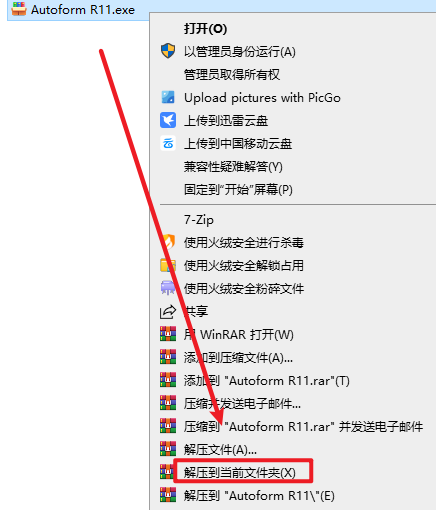Click the admin shield icon beside 以管理员身份运行
Image resolution: width=436 pixels, height=510 pixels.
click(x=168, y=51)
